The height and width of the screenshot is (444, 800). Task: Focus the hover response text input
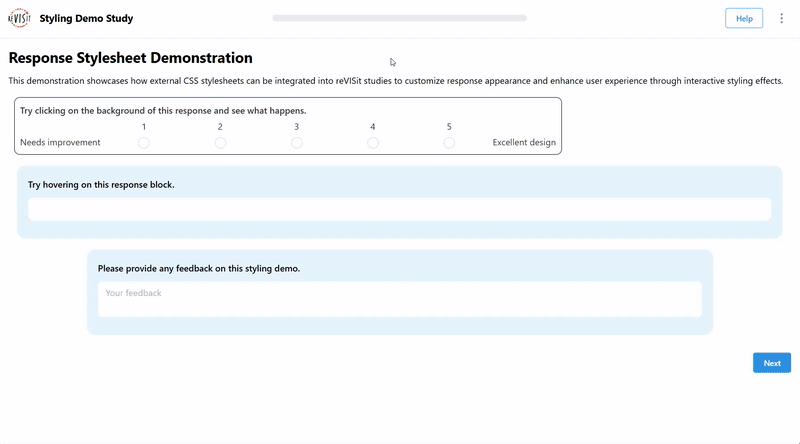(x=399, y=209)
